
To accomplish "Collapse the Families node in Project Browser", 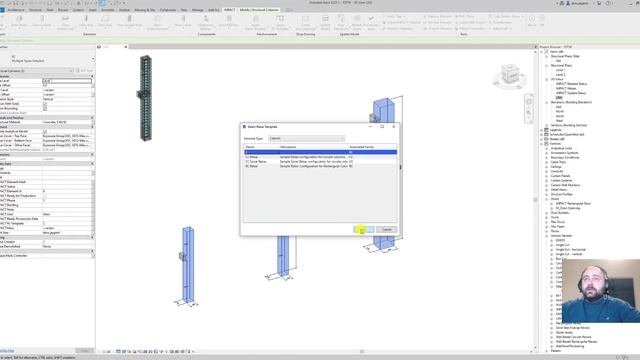I will point(542,144).
